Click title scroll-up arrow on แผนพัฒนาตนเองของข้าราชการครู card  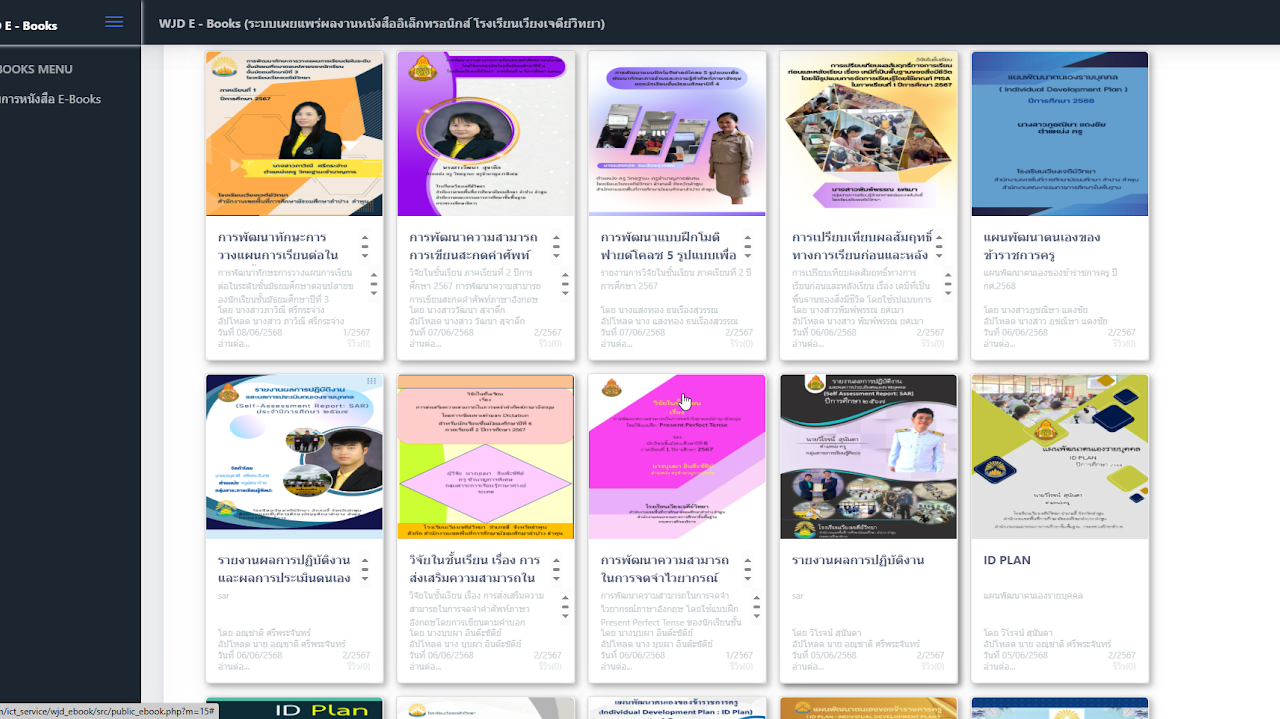(x=1130, y=239)
